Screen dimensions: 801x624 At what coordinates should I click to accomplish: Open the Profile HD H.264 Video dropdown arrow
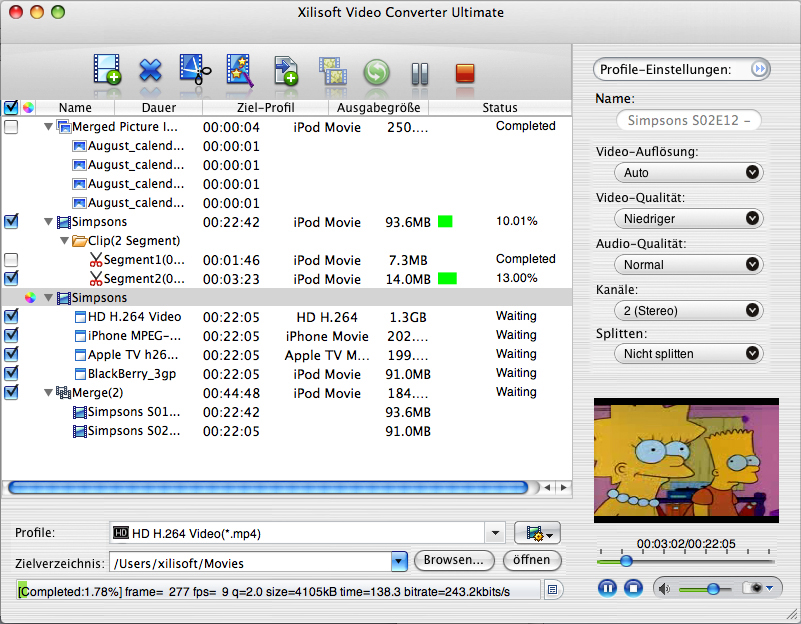tap(495, 533)
